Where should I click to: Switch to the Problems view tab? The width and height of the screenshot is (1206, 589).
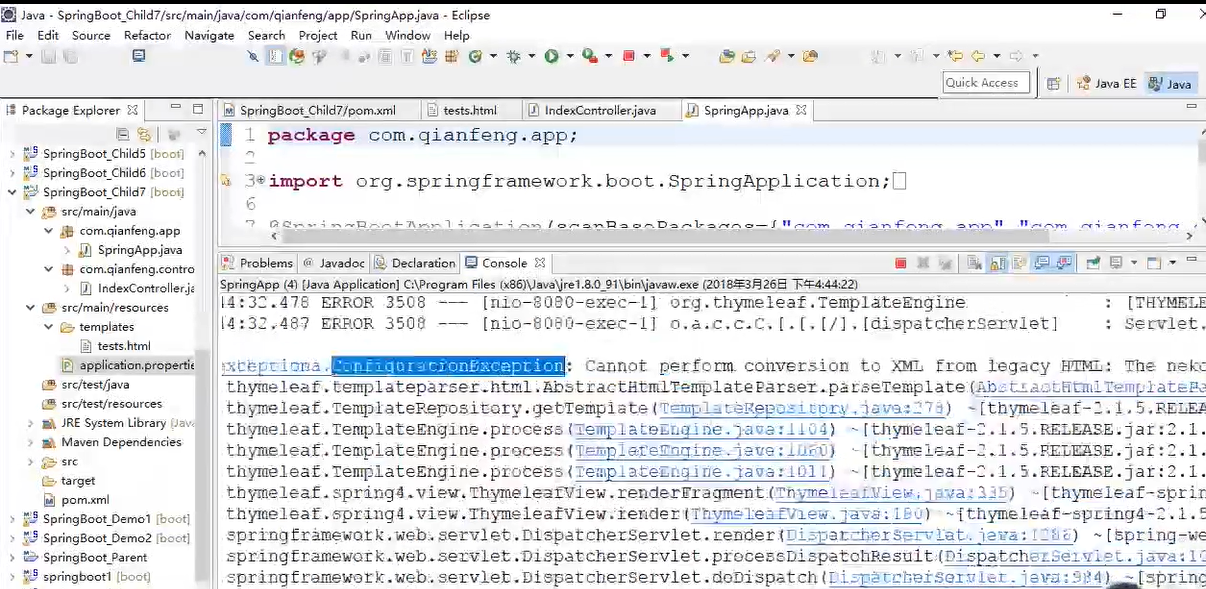click(257, 263)
